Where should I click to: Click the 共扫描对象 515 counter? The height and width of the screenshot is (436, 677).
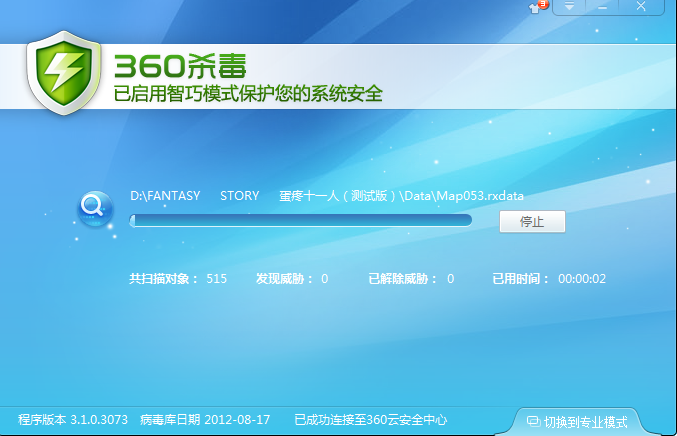click(x=178, y=279)
